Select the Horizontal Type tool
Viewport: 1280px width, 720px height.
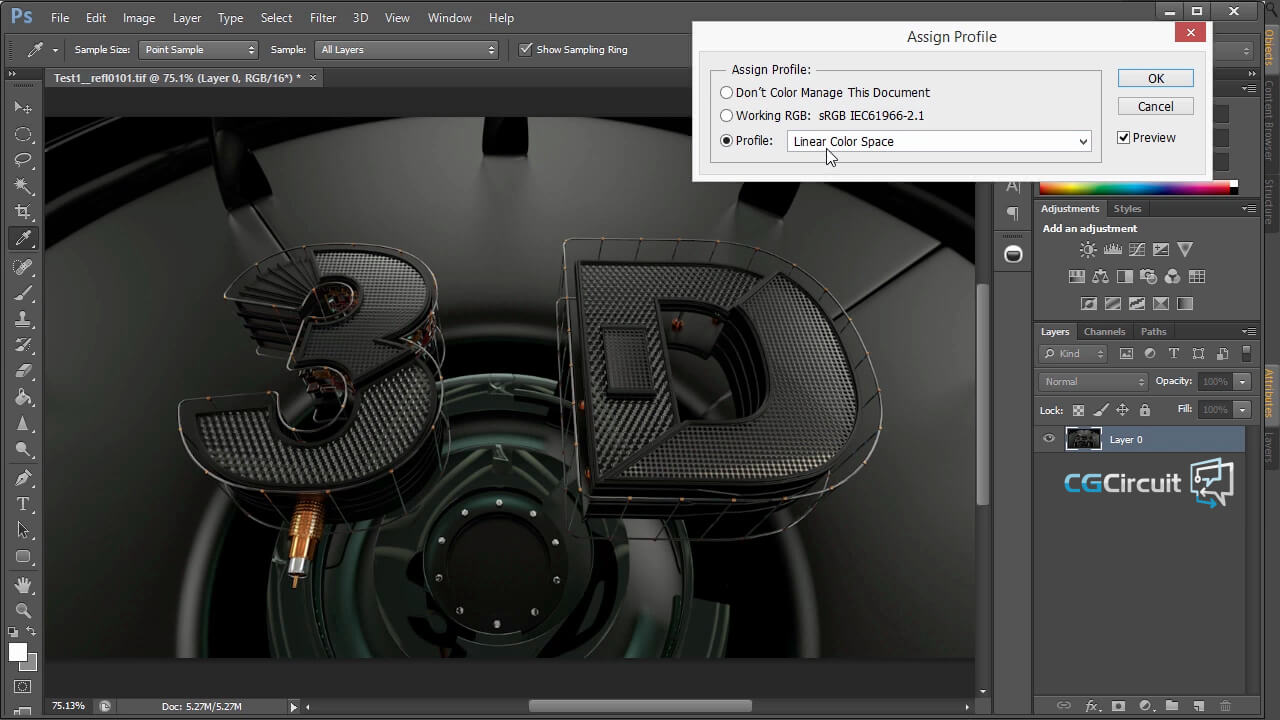pos(23,504)
